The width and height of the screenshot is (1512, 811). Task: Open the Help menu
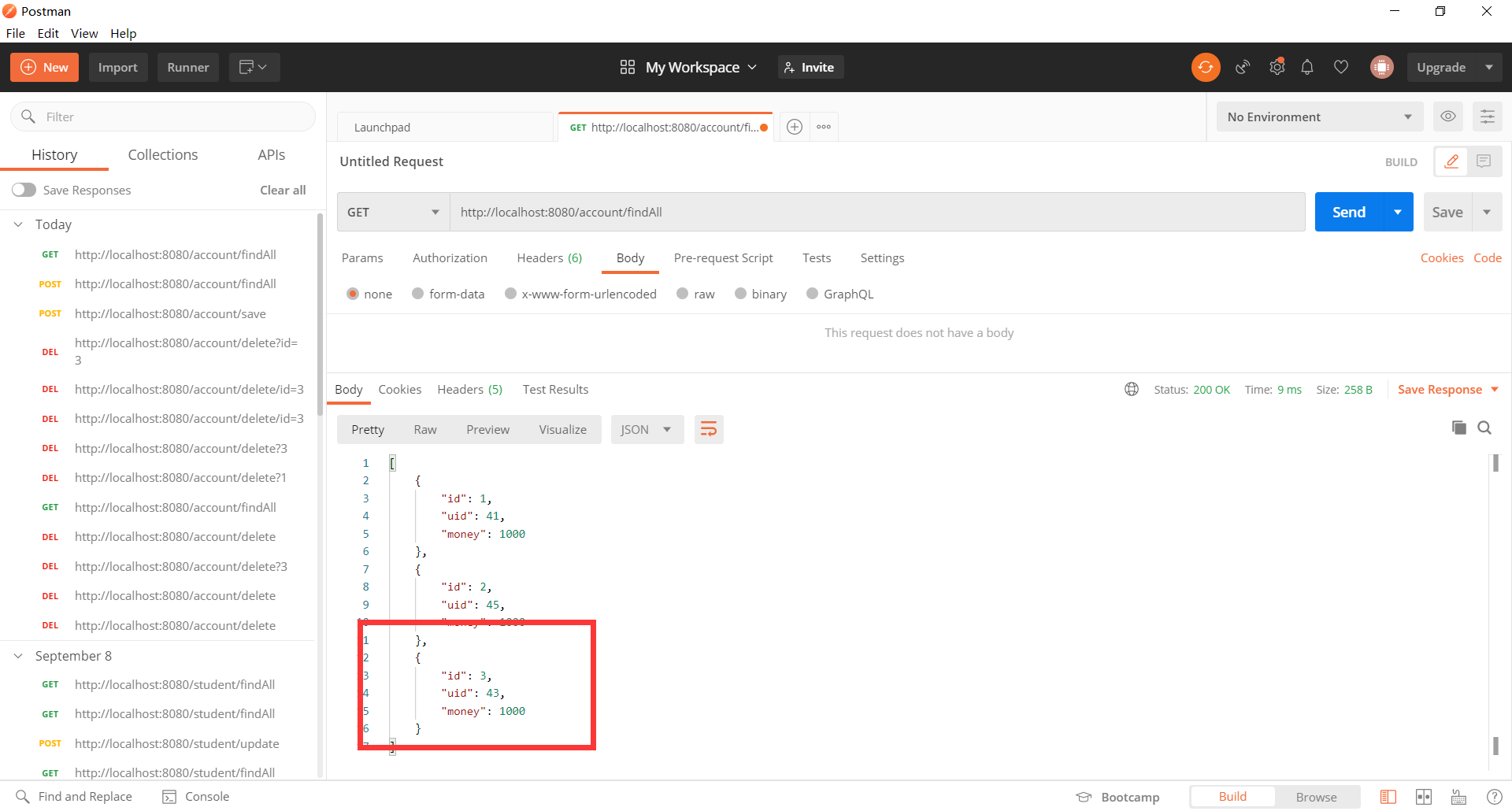[123, 33]
